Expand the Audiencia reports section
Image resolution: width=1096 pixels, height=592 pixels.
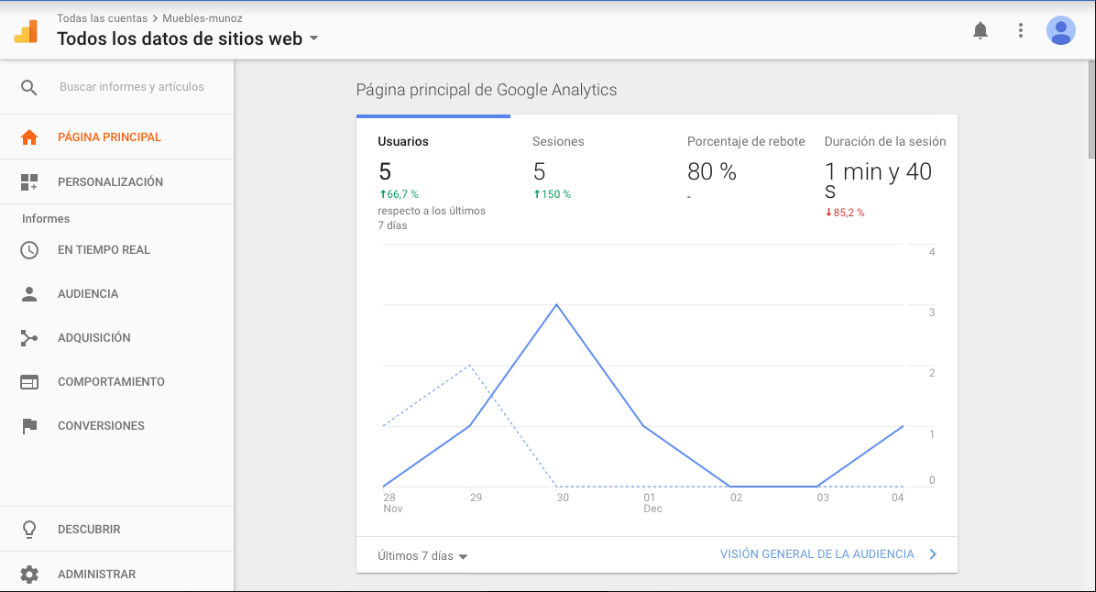click(x=88, y=294)
